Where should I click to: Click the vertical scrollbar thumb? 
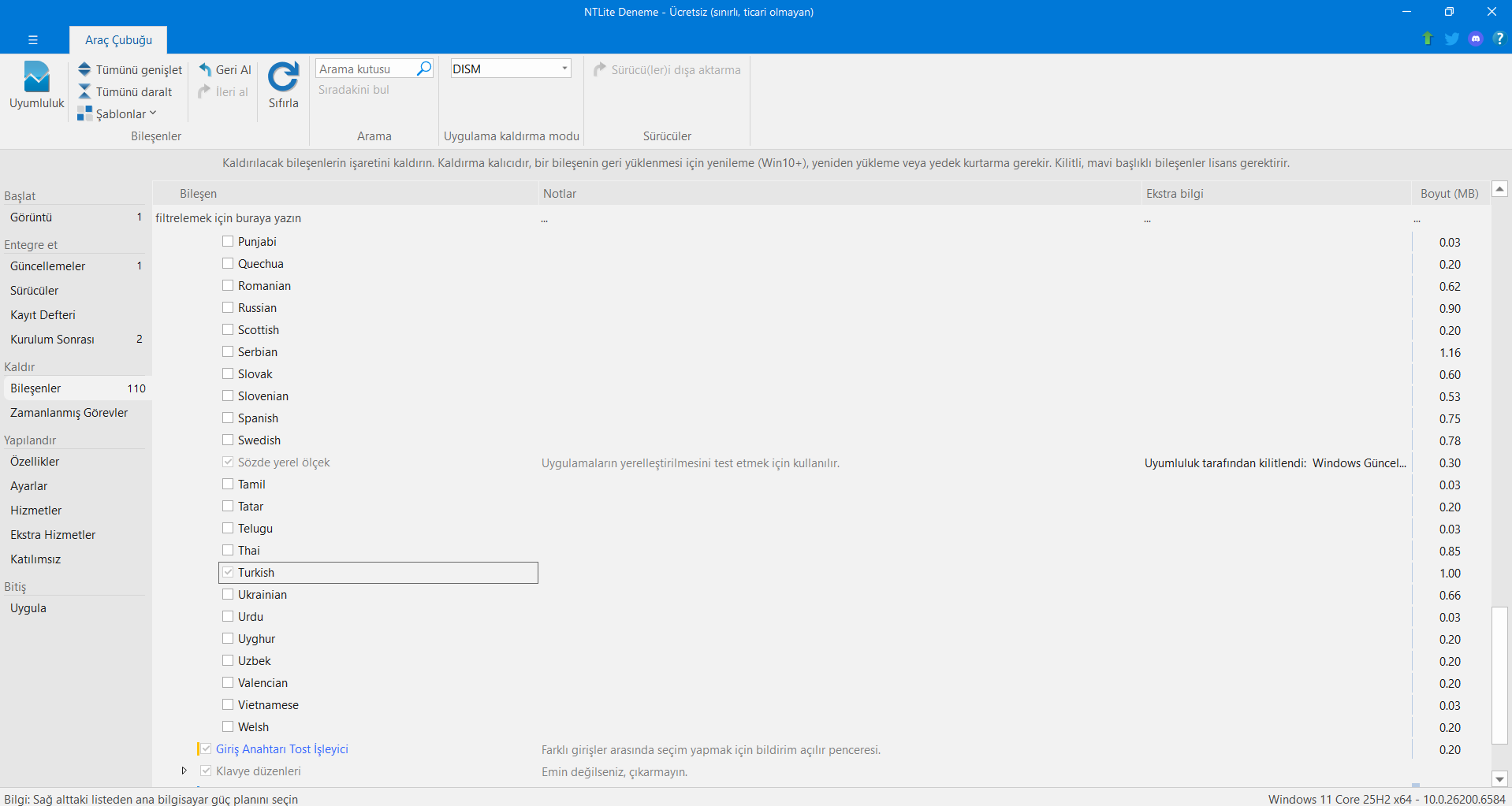[1499, 675]
